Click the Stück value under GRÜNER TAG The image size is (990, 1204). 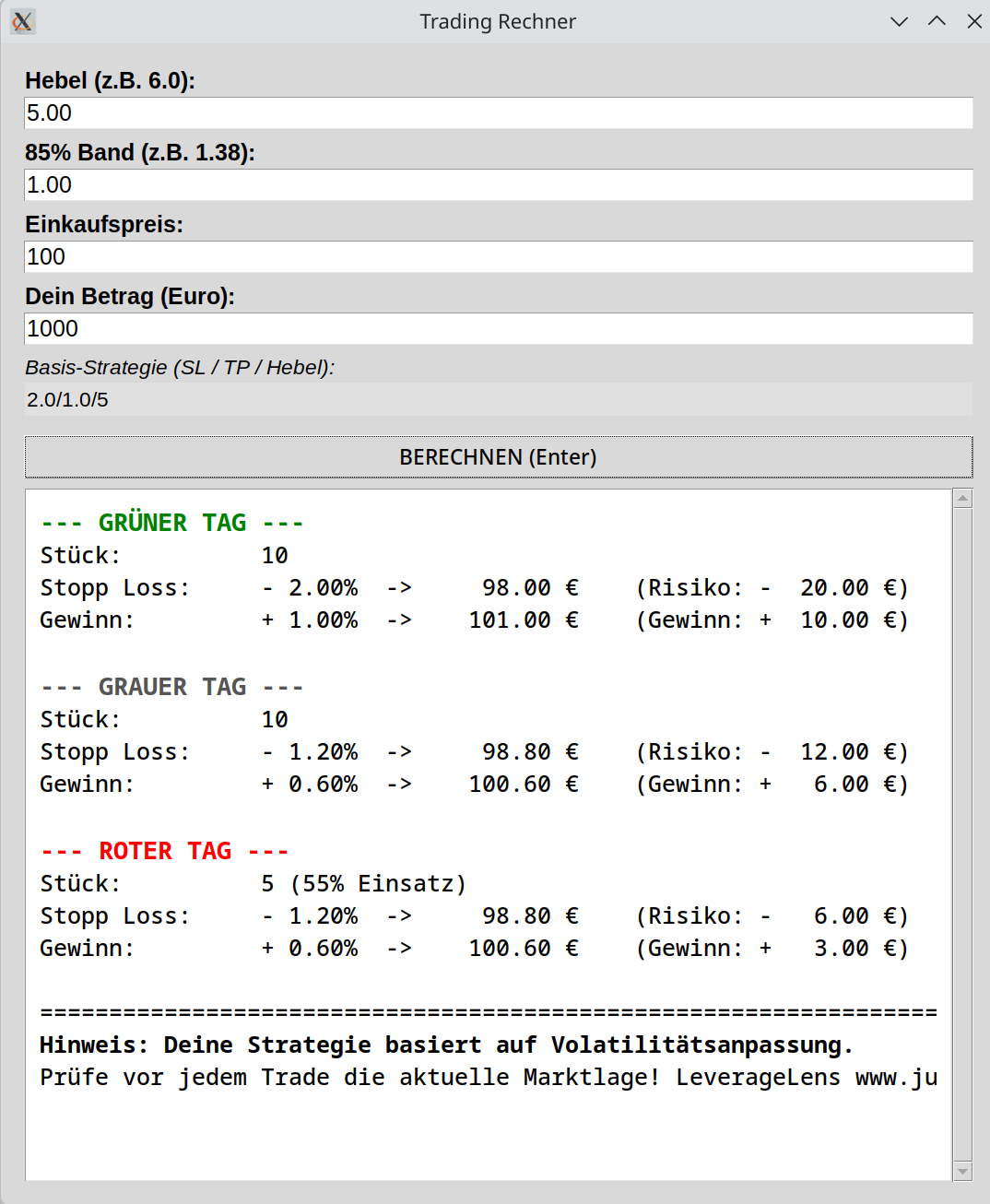[274, 555]
